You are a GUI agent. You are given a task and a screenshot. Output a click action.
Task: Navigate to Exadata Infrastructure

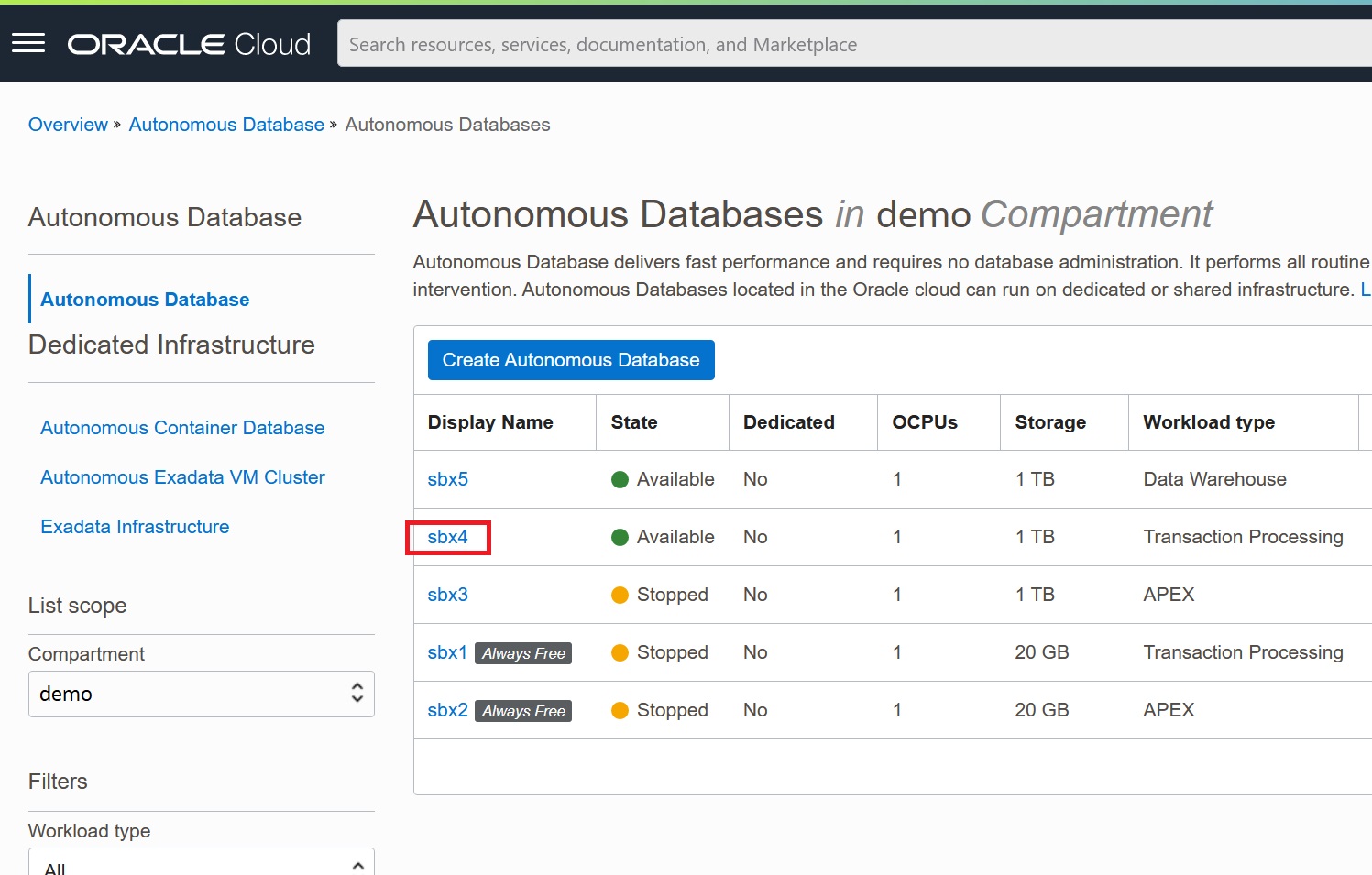[135, 527]
